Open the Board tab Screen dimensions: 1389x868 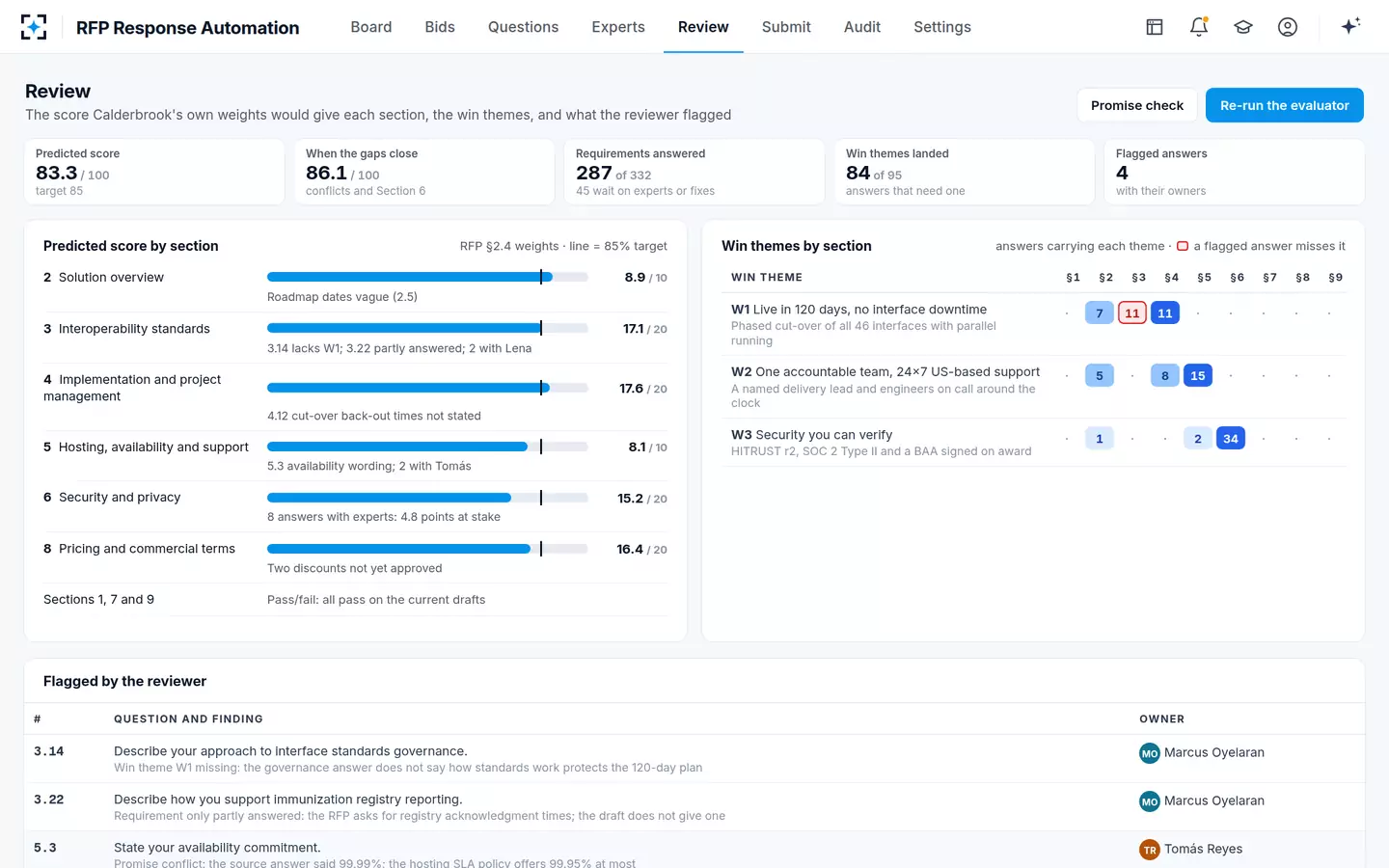coord(371,27)
